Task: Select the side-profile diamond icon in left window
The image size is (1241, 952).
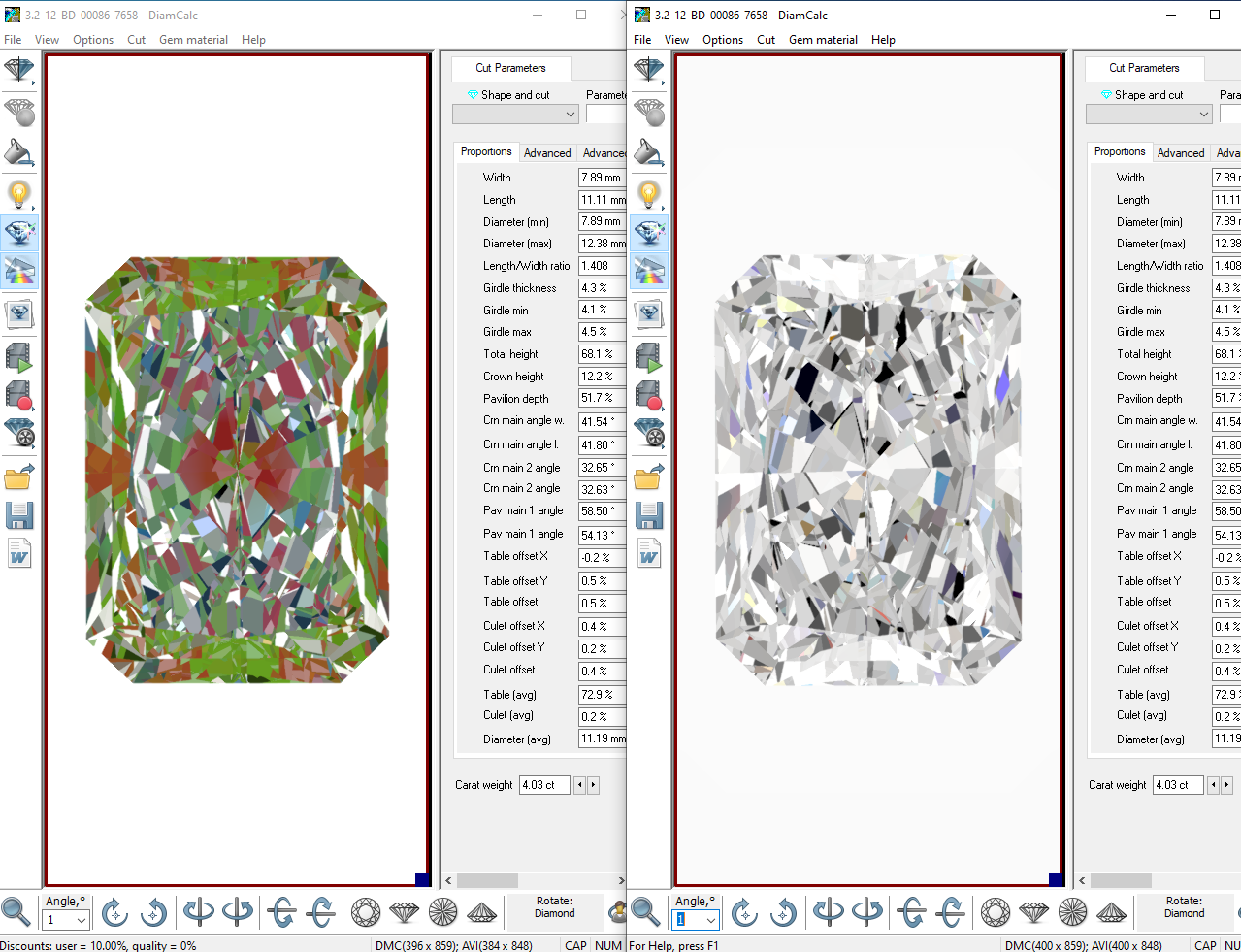Action: tap(405, 911)
